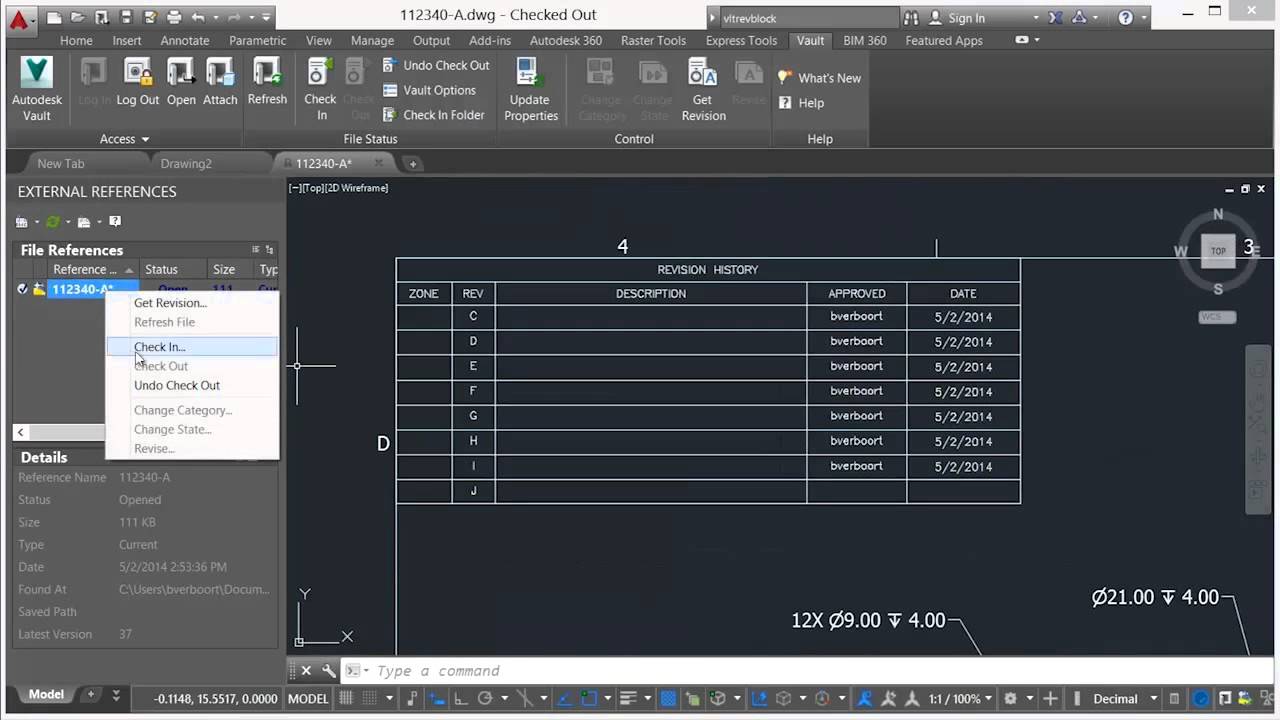
Task: Switch File References to tree view
Action: tap(269, 250)
